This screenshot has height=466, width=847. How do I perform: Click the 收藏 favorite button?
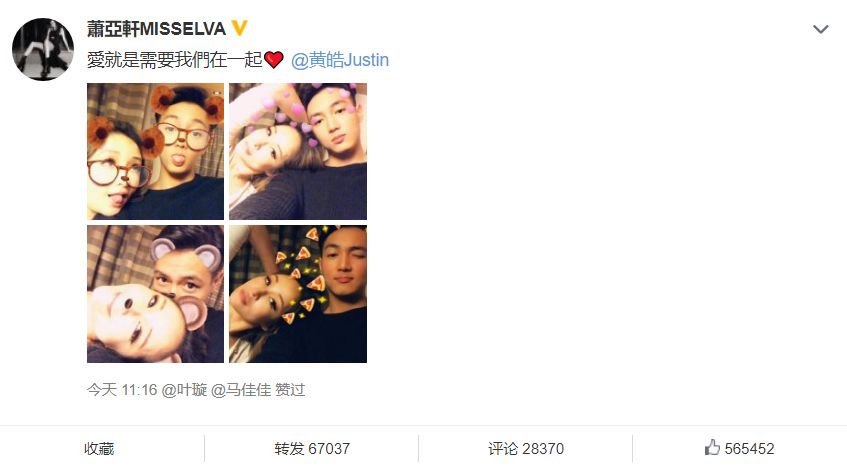99,448
